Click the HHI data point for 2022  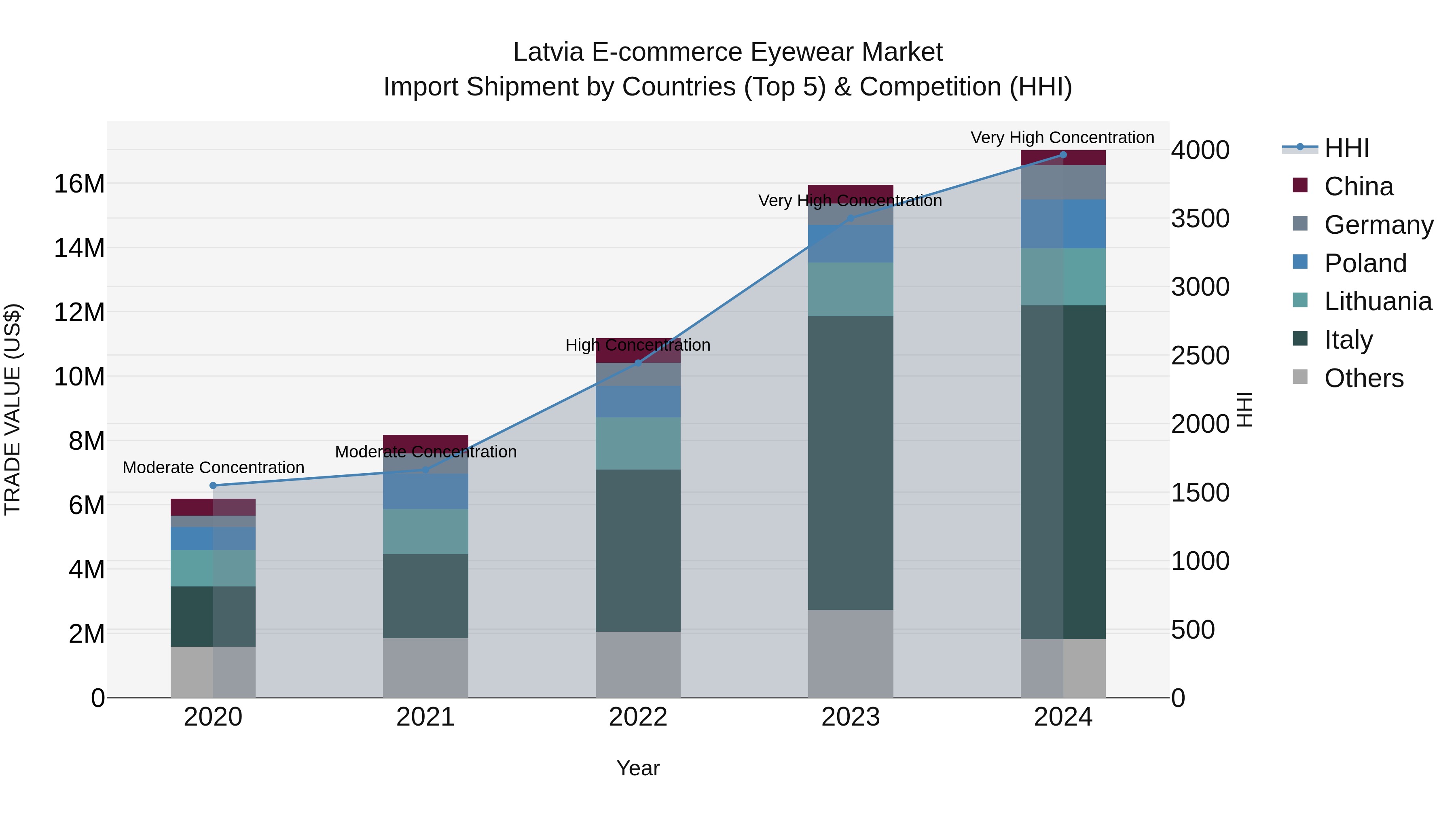point(638,363)
